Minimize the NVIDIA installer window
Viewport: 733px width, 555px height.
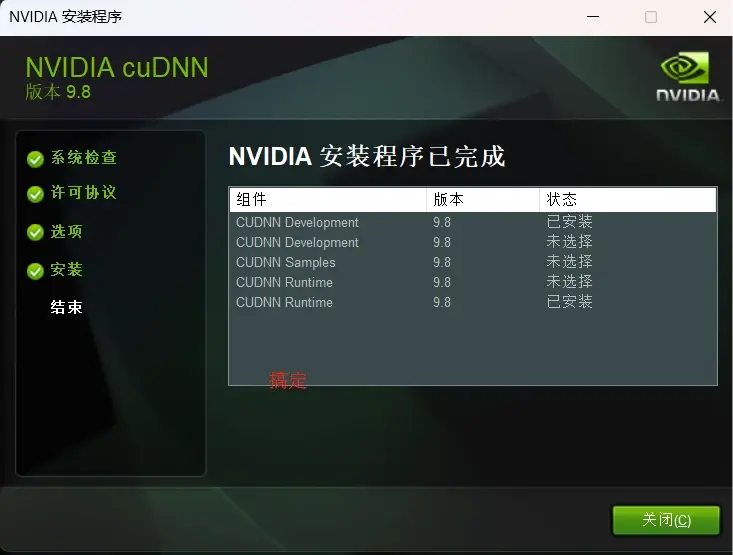point(593,17)
